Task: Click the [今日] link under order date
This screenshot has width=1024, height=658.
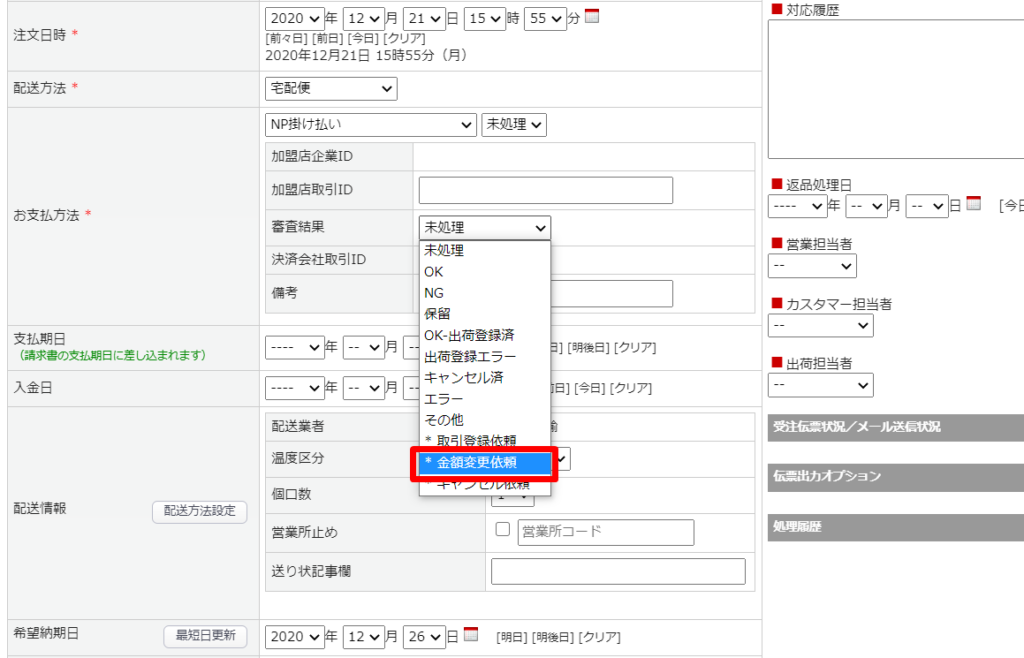Action: 364,39
